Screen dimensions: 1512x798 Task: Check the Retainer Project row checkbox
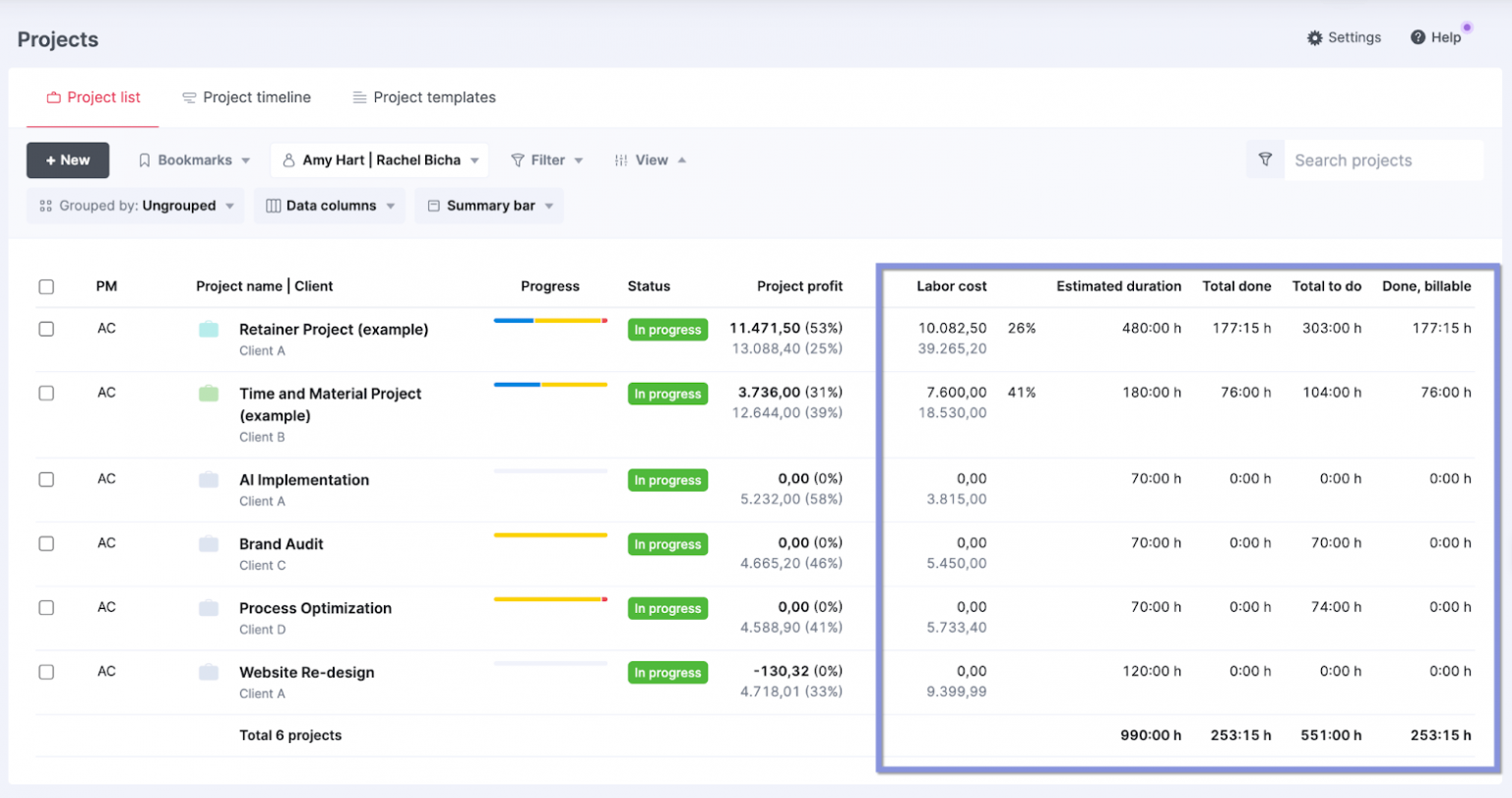point(46,330)
